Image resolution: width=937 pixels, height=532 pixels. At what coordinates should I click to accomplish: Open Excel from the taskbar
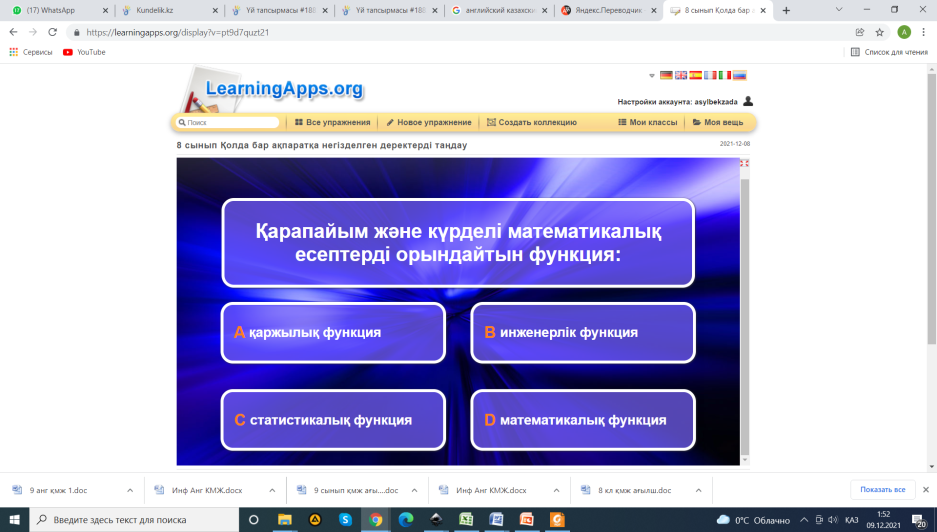coord(466,519)
